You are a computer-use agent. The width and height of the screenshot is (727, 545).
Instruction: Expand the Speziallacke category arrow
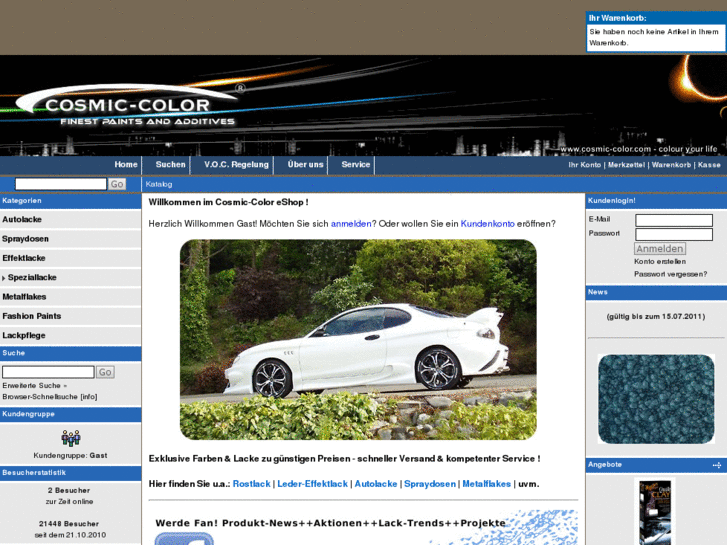tap(4, 278)
